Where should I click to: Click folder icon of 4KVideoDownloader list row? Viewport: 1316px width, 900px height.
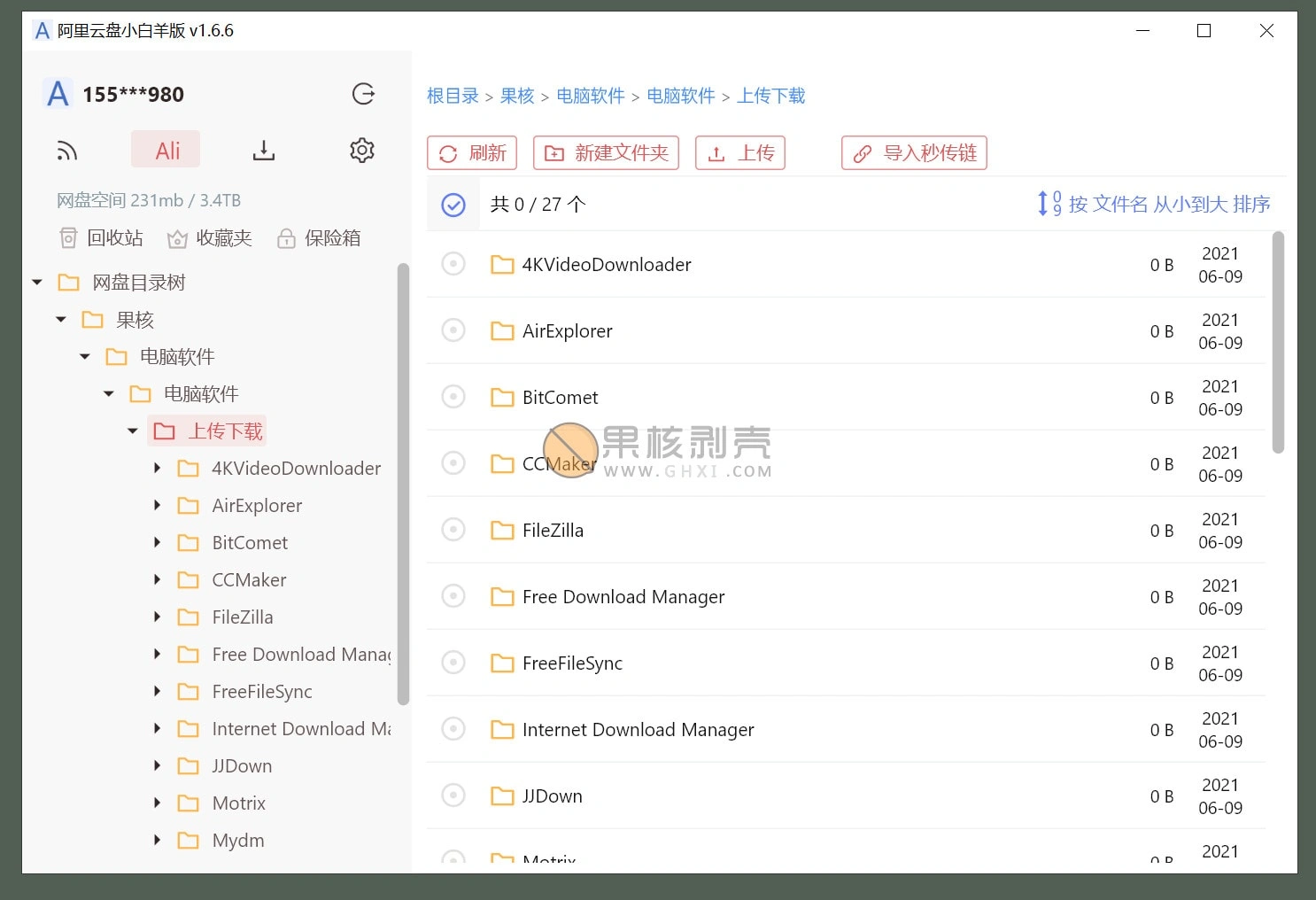pyautogui.click(x=502, y=264)
